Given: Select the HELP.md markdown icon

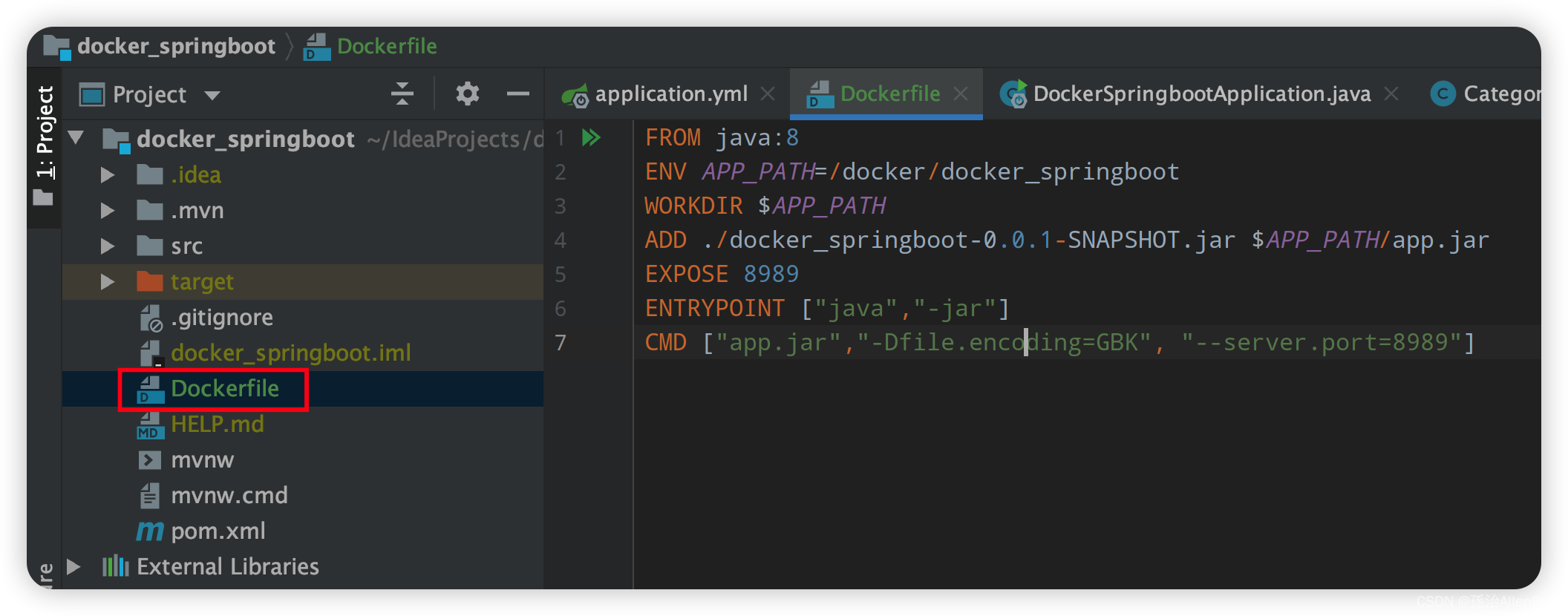Looking at the screenshot, I should tap(151, 425).
